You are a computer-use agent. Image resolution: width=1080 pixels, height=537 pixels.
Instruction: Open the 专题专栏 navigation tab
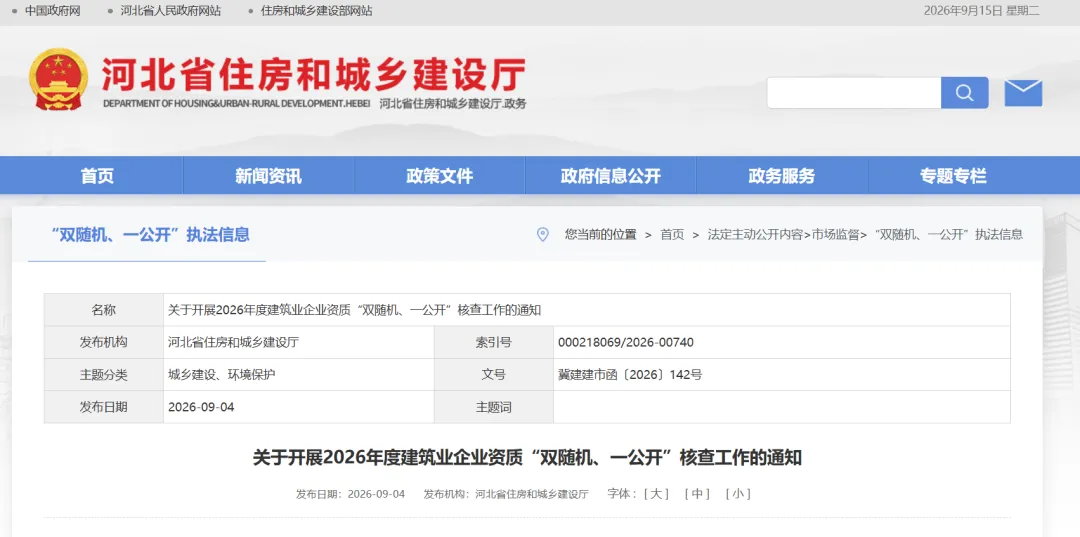pyautogui.click(x=953, y=176)
